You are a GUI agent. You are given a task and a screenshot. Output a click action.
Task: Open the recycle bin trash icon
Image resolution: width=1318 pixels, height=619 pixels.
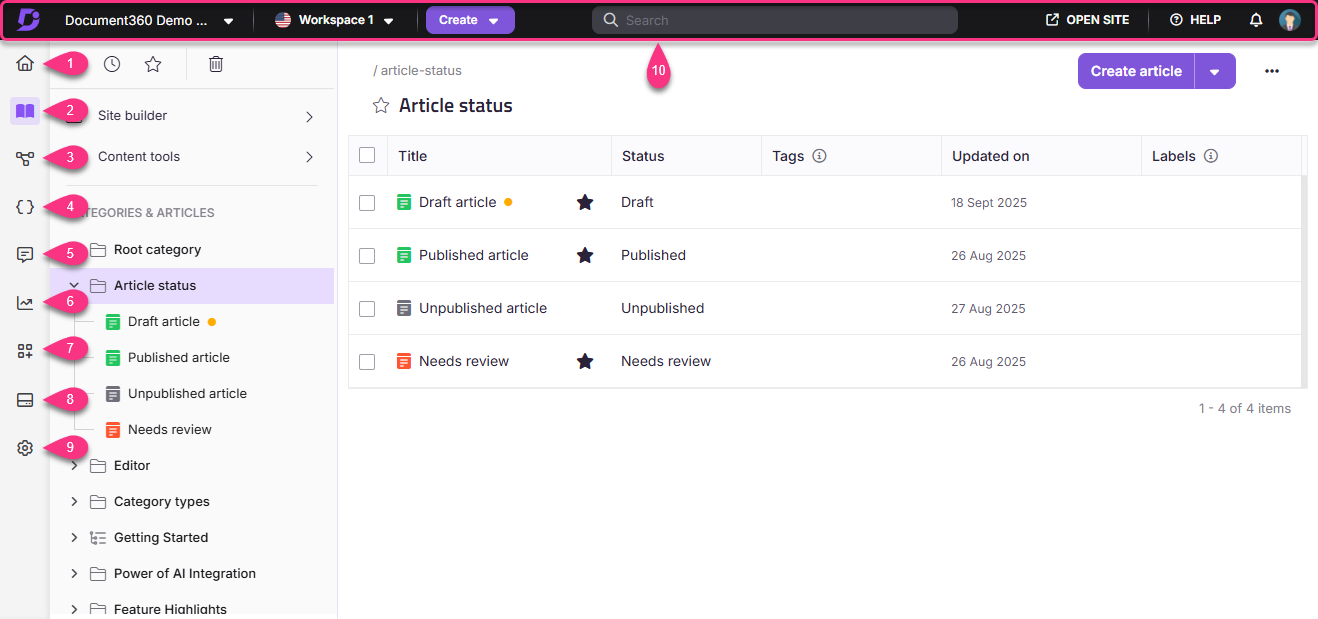214,63
